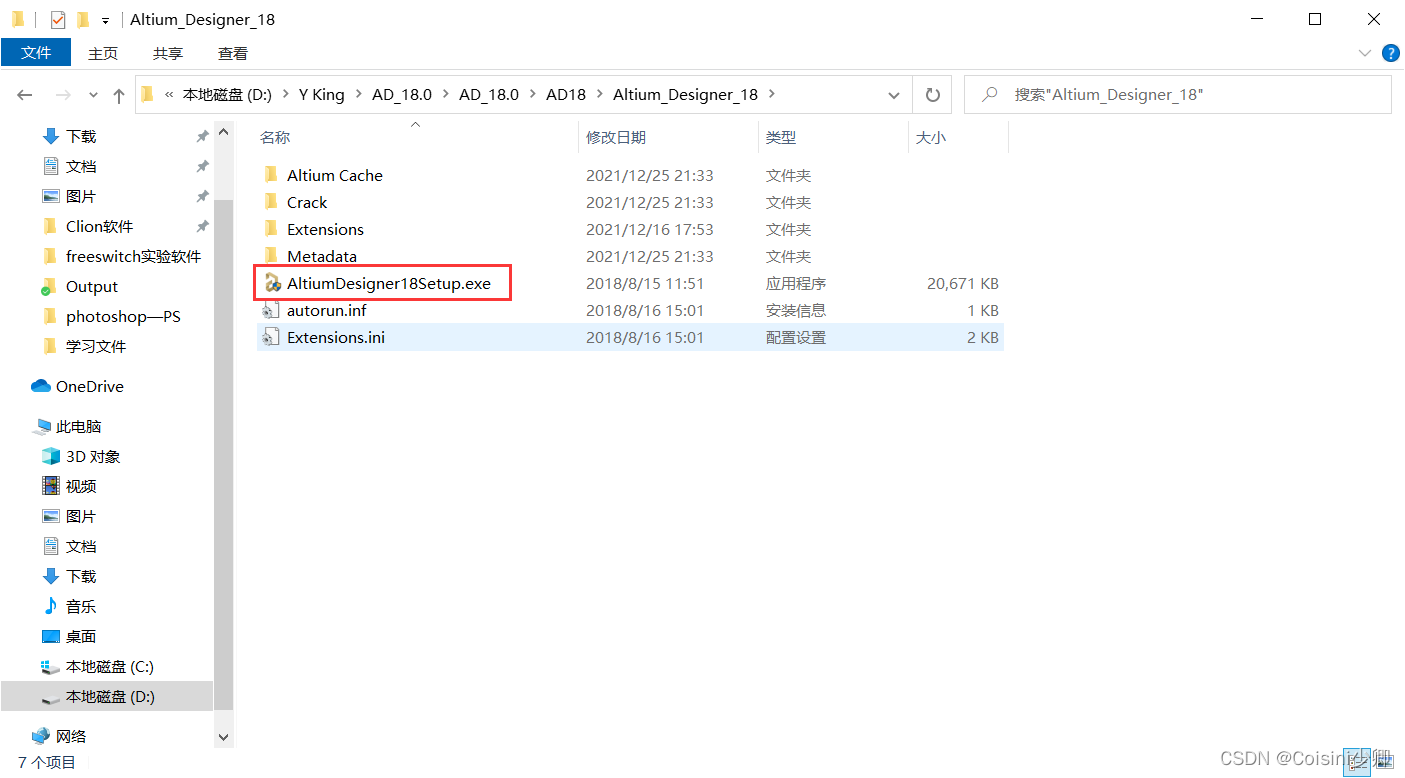Click the 配置设置 type cell

[796, 337]
